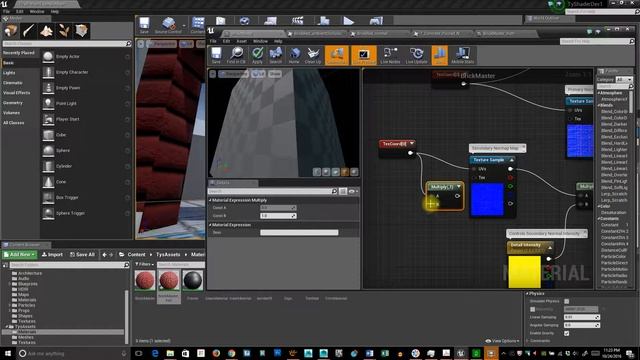
Task: Select the Geometry Editing mode icon
Action: pos(81,31)
